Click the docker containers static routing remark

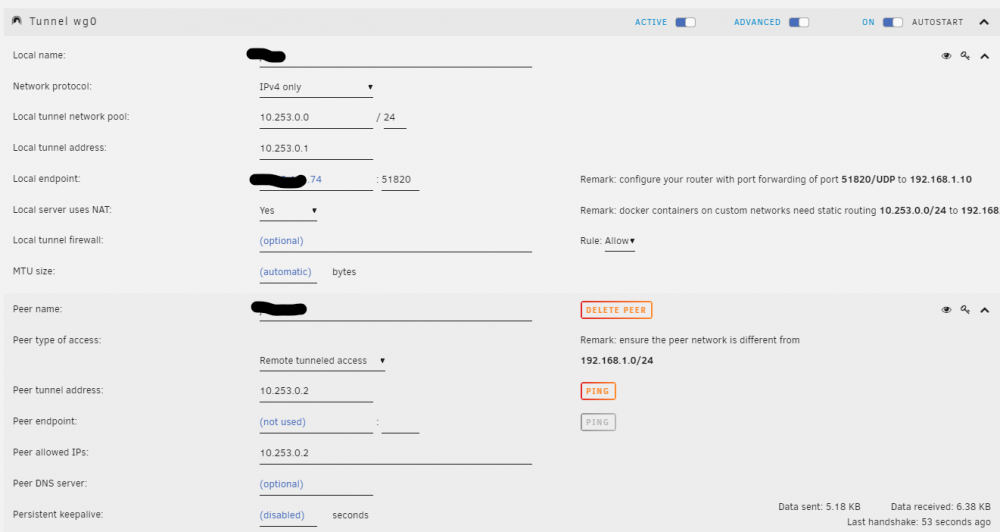click(x=790, y=211)
